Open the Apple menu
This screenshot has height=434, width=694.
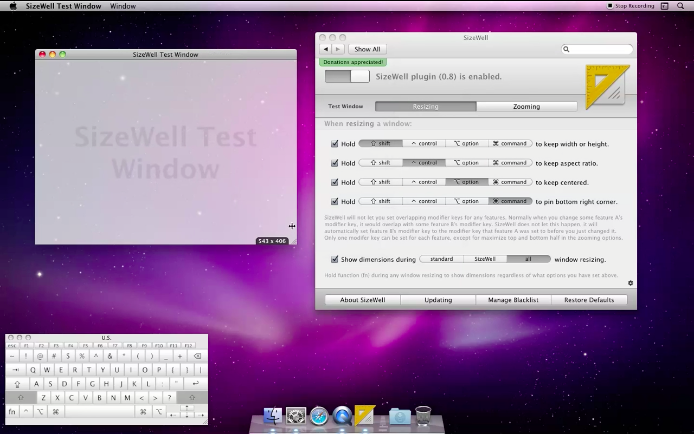pos(13,6)
